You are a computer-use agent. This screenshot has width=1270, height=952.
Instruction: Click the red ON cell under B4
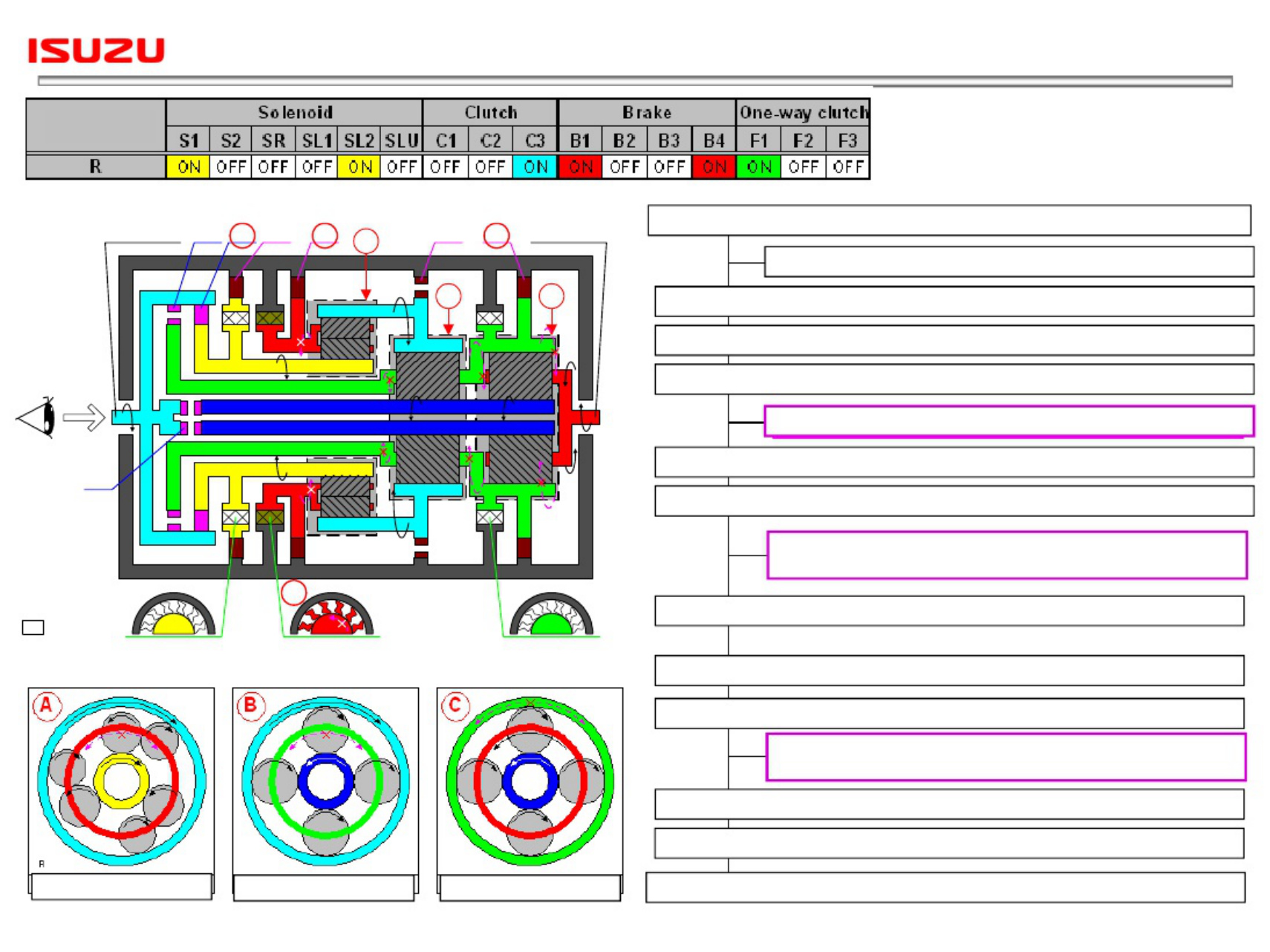[714, 167]
